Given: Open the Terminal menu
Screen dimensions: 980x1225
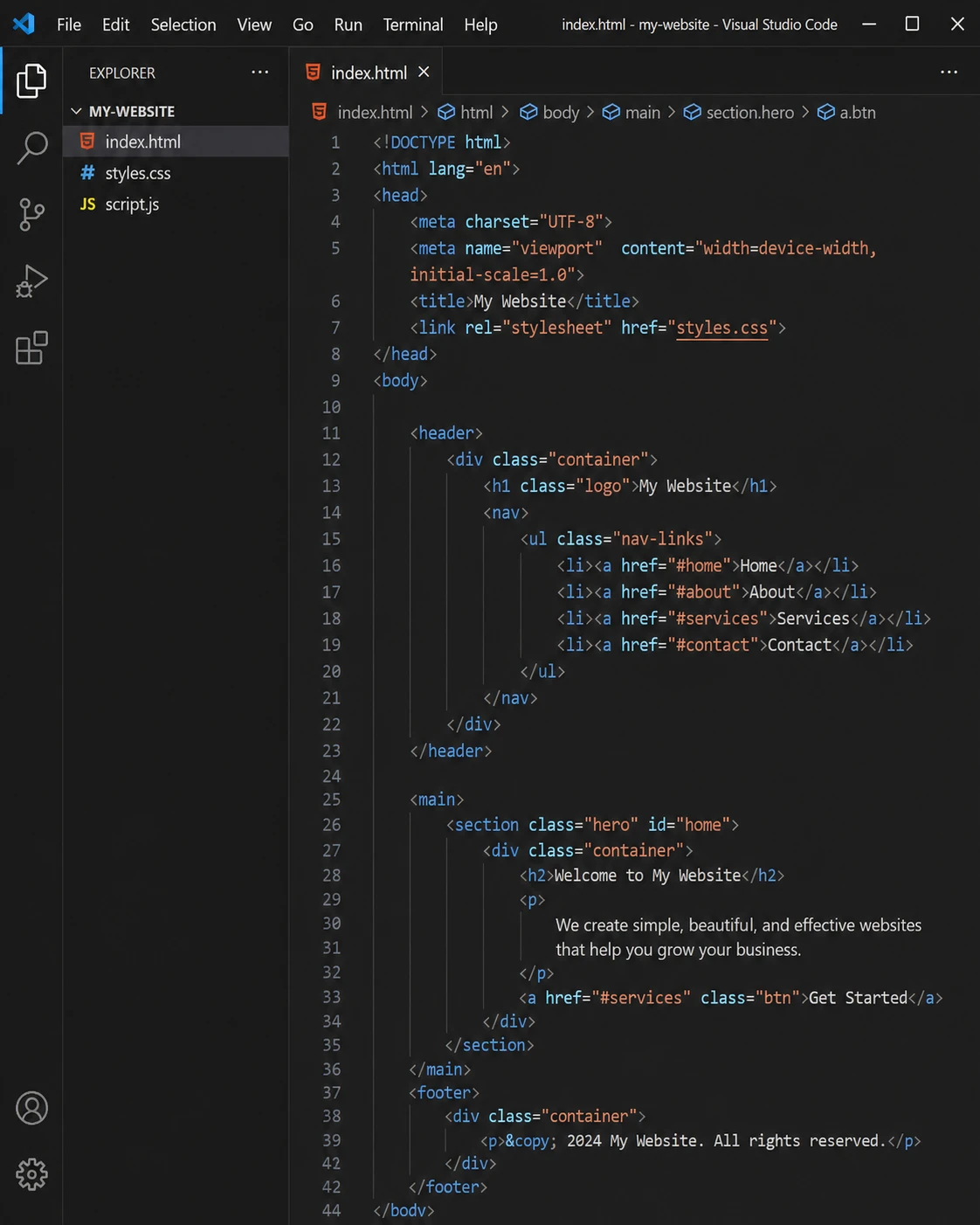Looking at the screenshot, I should click(413, 24).
